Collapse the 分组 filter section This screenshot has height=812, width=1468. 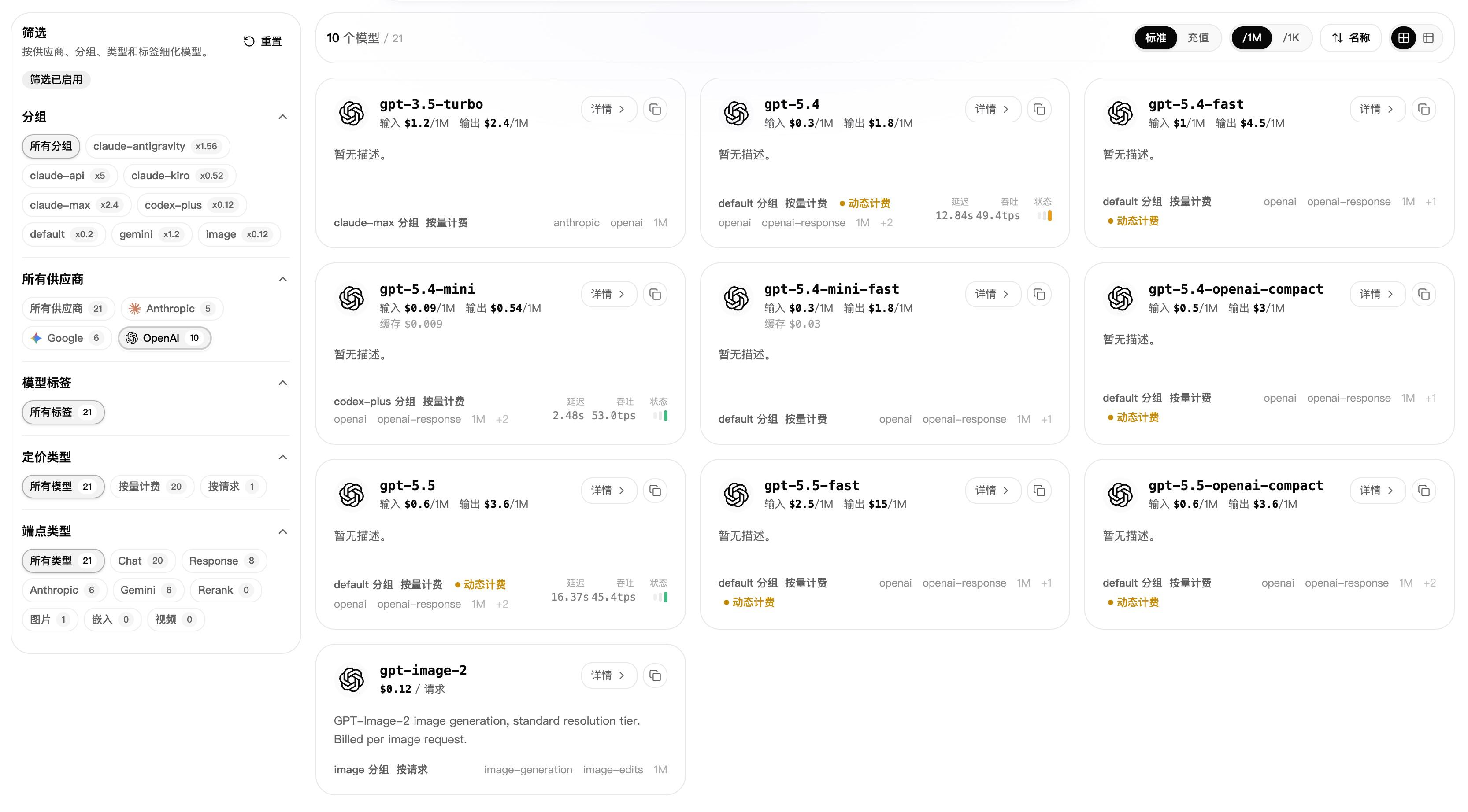click(x=283, y=117)
